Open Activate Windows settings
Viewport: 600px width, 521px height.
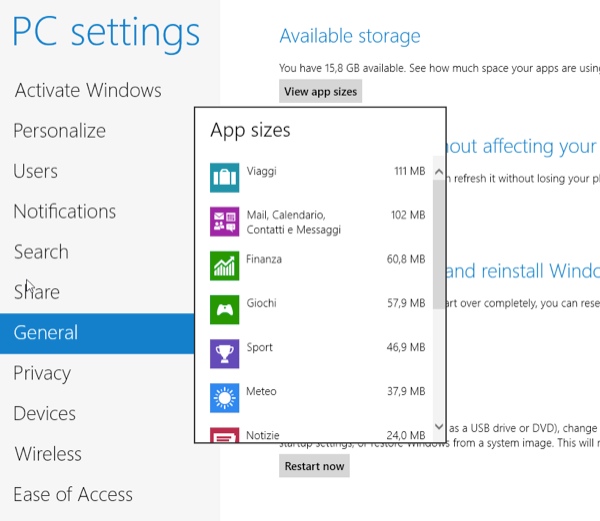point(88,90)
